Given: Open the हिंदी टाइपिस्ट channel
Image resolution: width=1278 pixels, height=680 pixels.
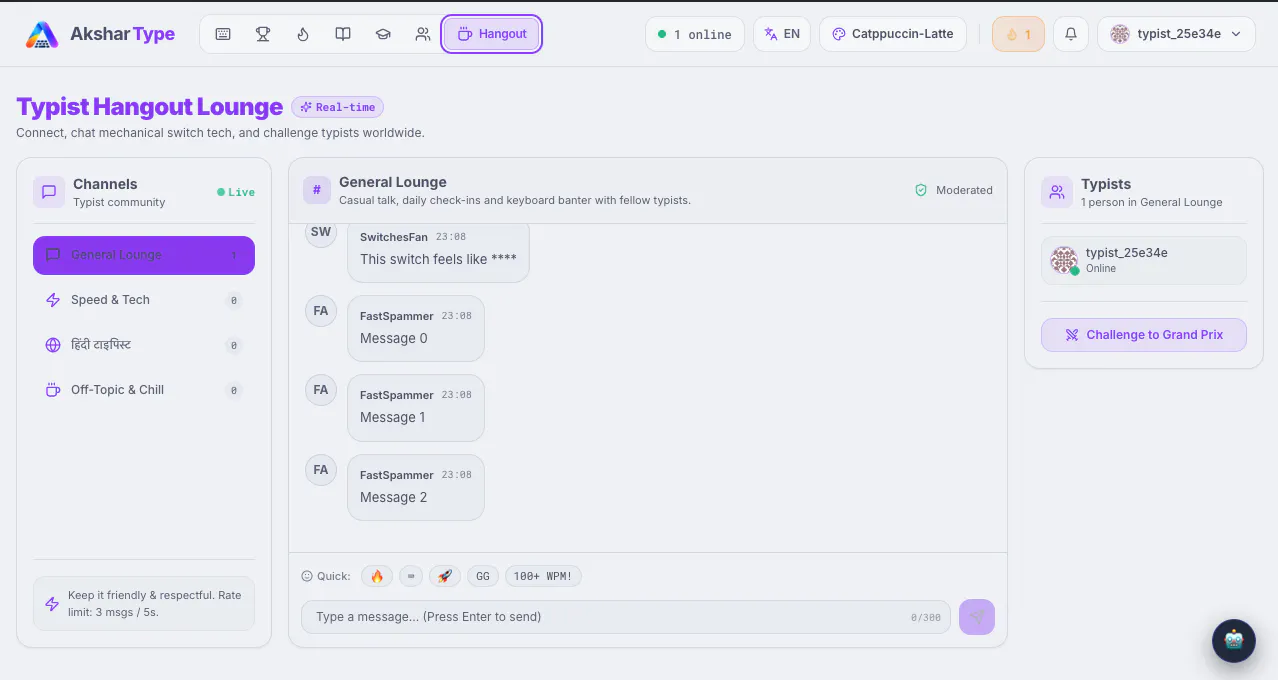Looking at the screenshot, I should pyautogui.click(x=144, y=345).
